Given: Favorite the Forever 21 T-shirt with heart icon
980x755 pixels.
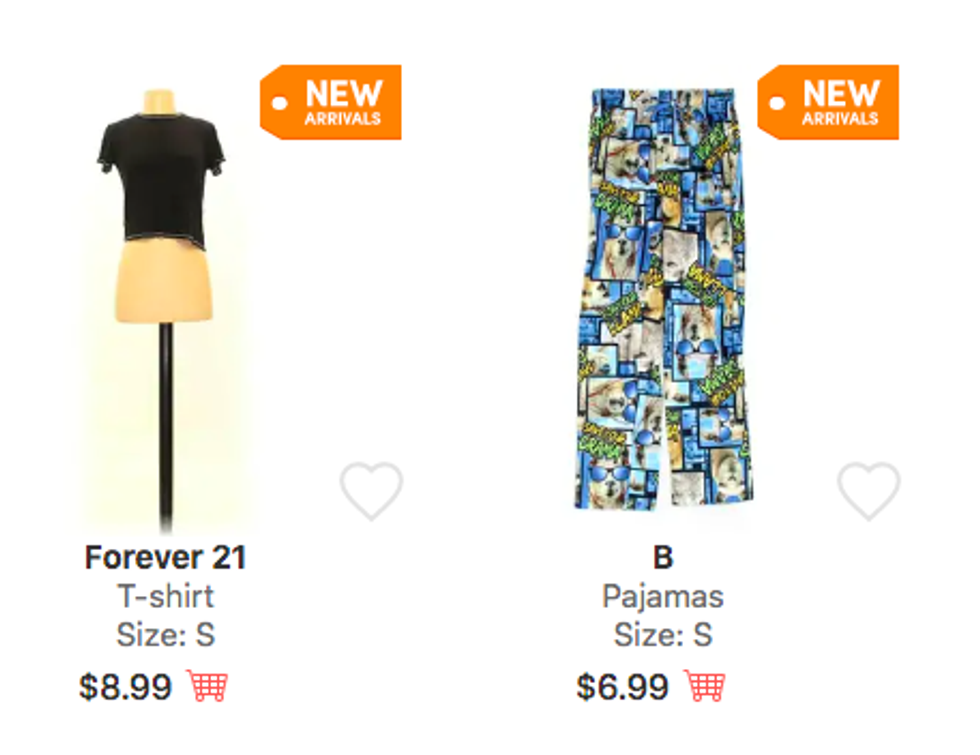Looking at the screenshot, I should click(371, 491).
